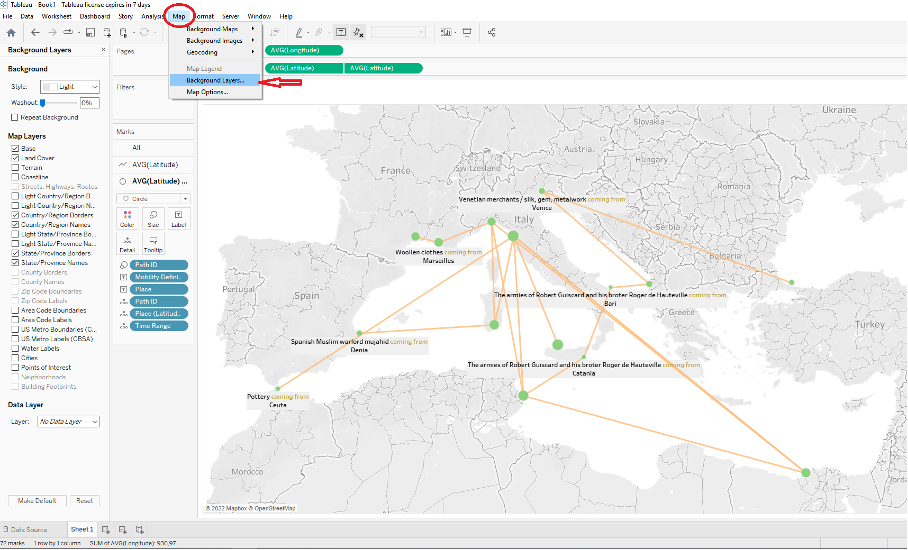Switch to the Sheet 1 tab
908x550 pixels.
pos(82,529)
